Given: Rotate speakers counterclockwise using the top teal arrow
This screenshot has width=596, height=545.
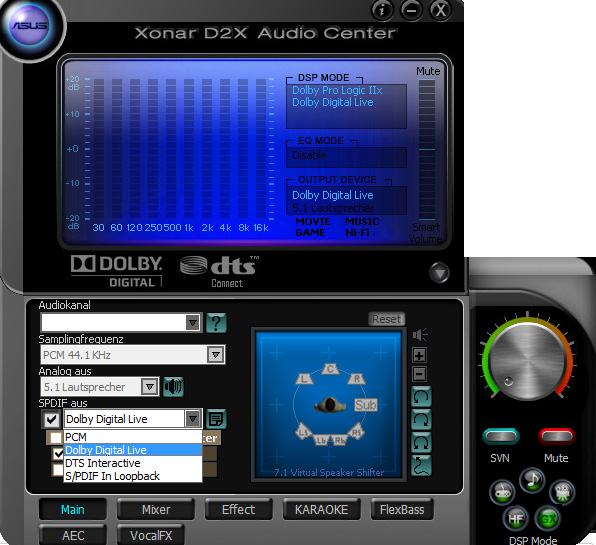Looking at the screenshot, I should [x=421, y=397].
